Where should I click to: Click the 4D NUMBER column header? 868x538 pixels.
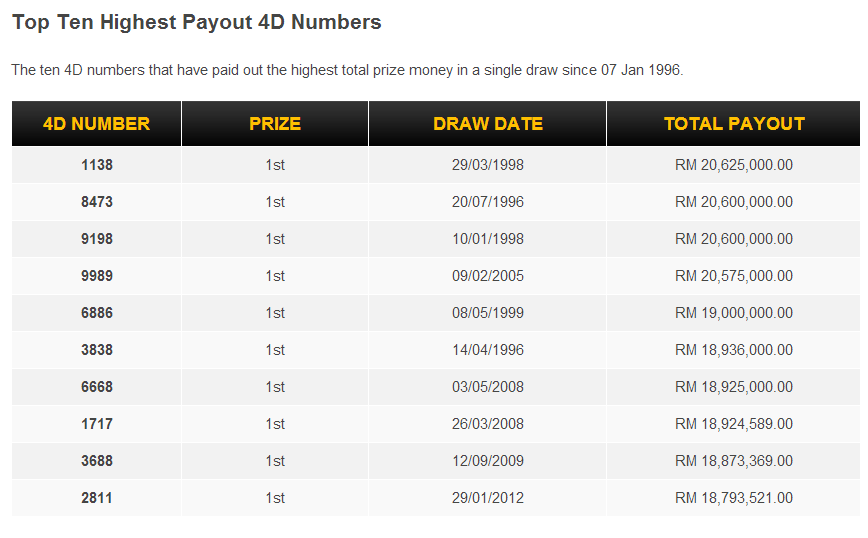tap(96, 123)
